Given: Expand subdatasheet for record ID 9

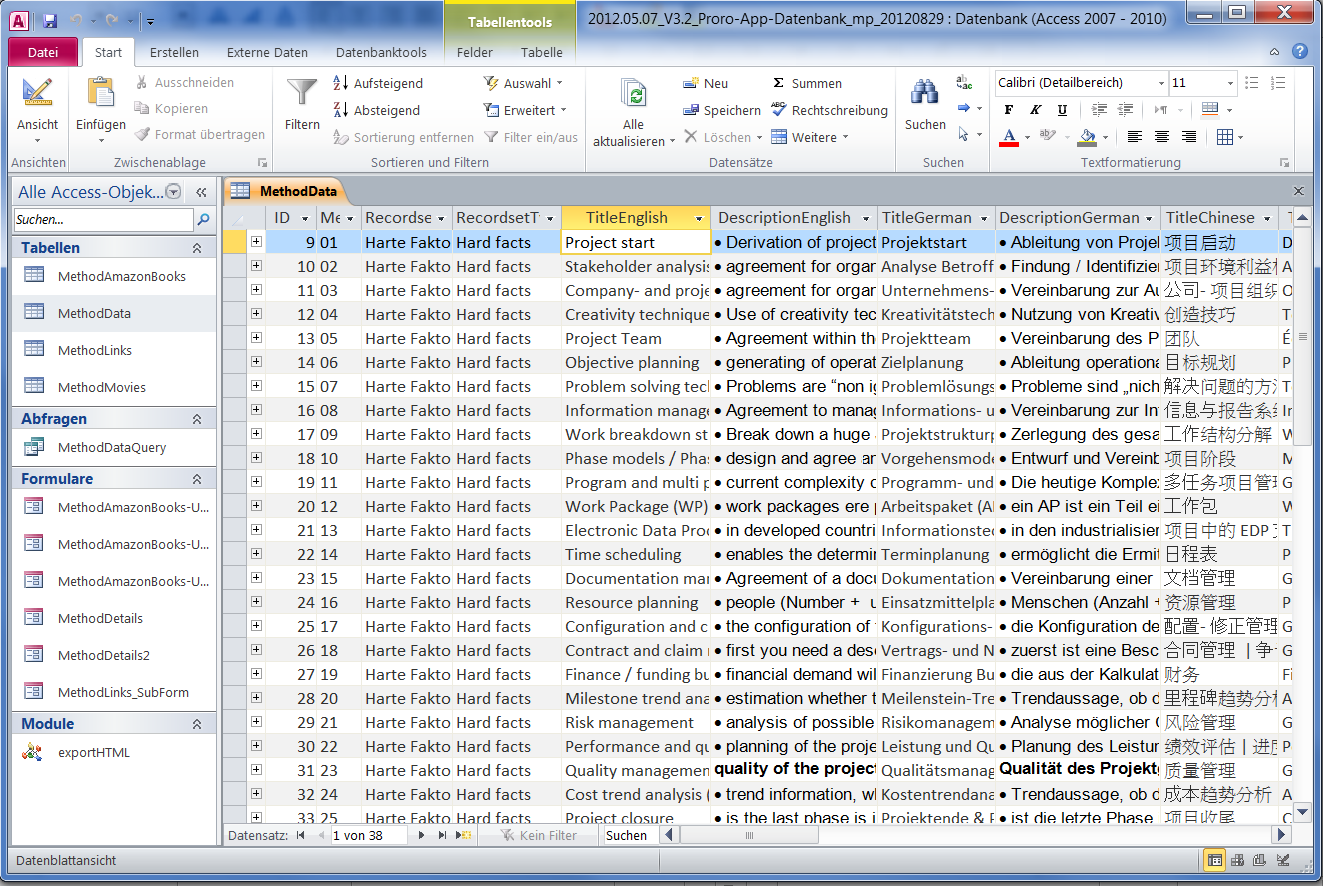Looking at the screenshot, I should point(256,241).
